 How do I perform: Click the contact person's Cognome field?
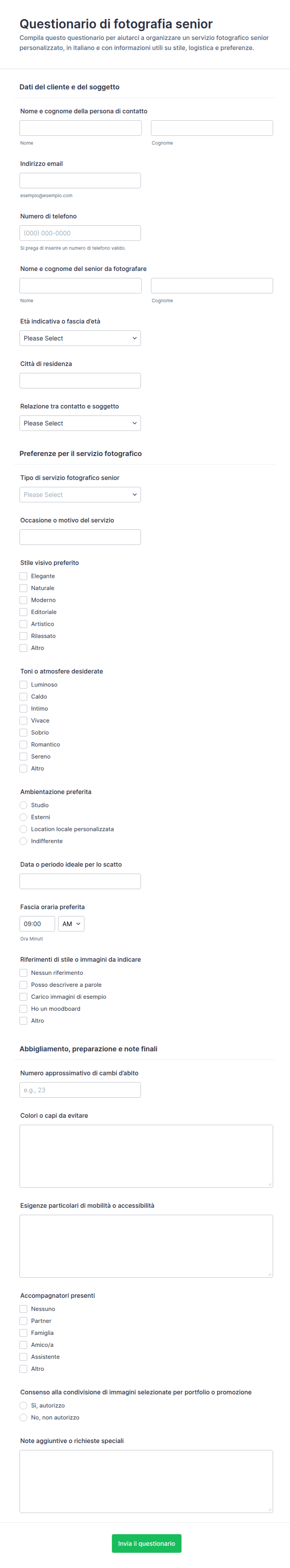[212, 128]
